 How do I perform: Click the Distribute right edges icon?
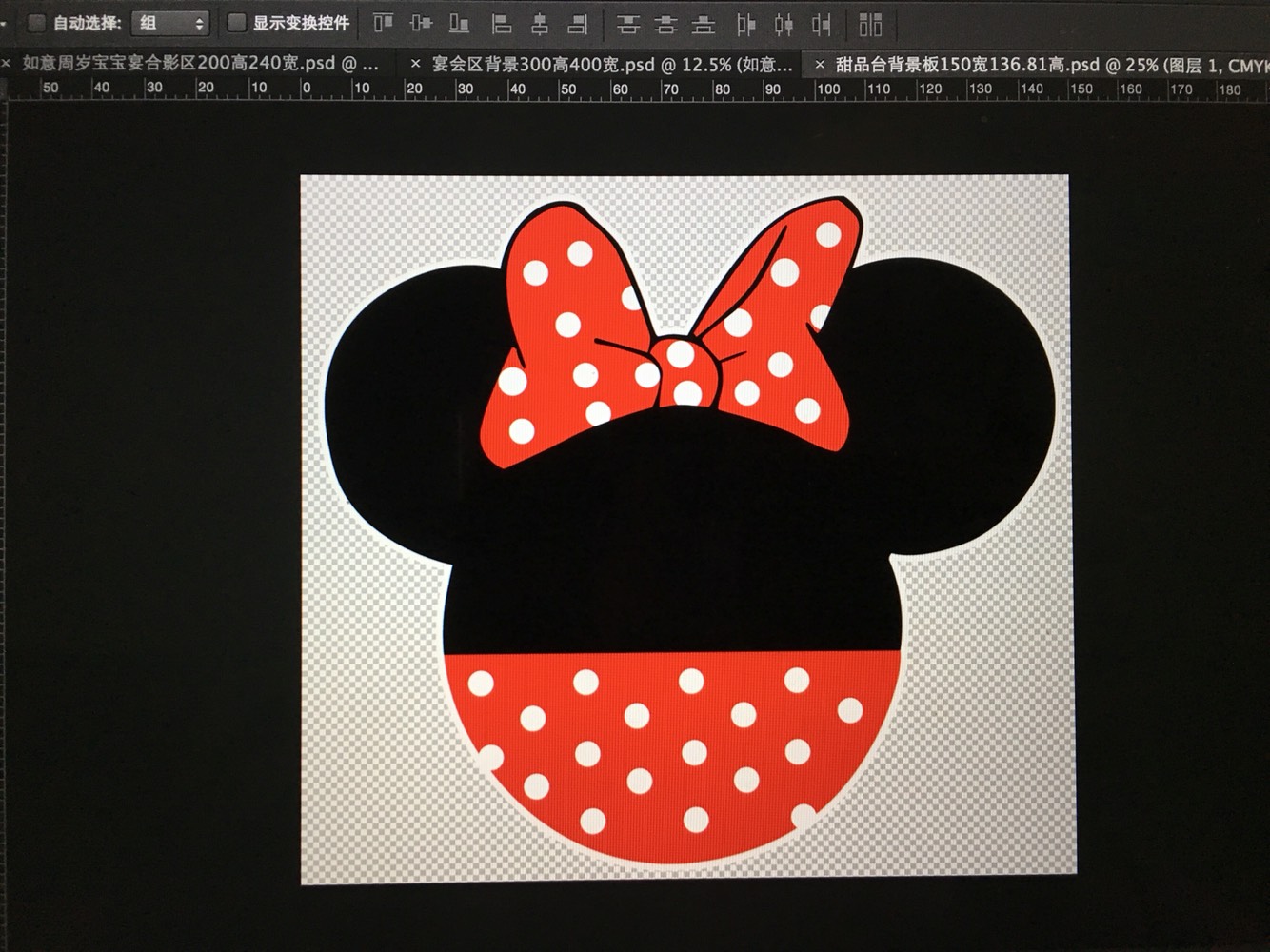[822, 24]
